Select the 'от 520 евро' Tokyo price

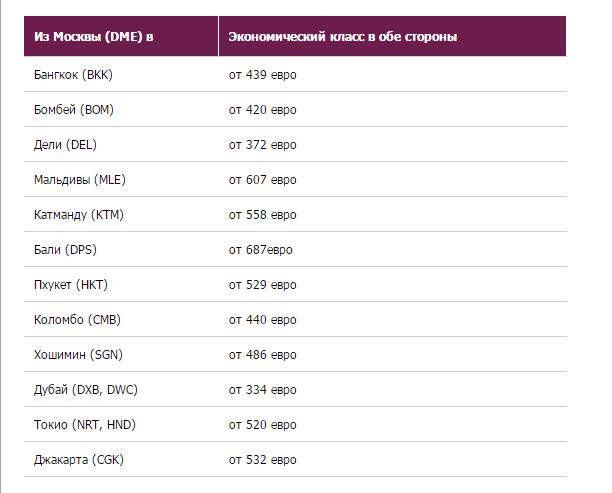[262, 425]
